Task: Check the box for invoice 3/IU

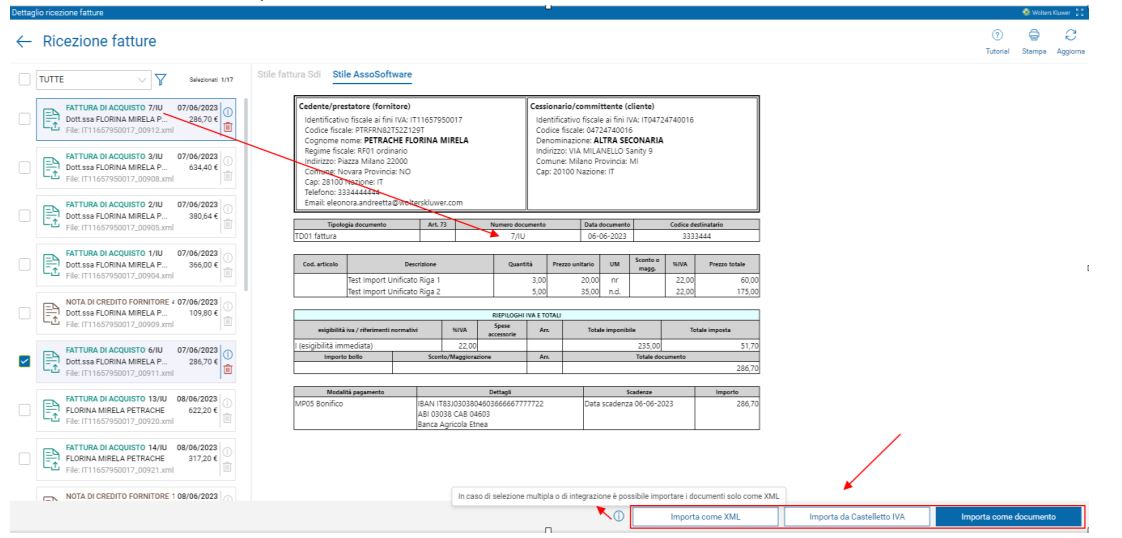Action: [24, 167]
